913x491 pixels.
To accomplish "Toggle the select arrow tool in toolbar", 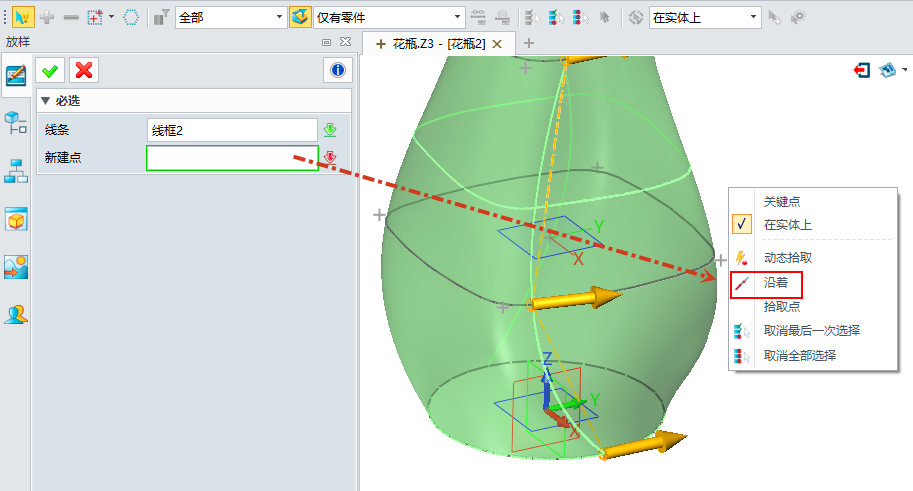I will [21, 17].
